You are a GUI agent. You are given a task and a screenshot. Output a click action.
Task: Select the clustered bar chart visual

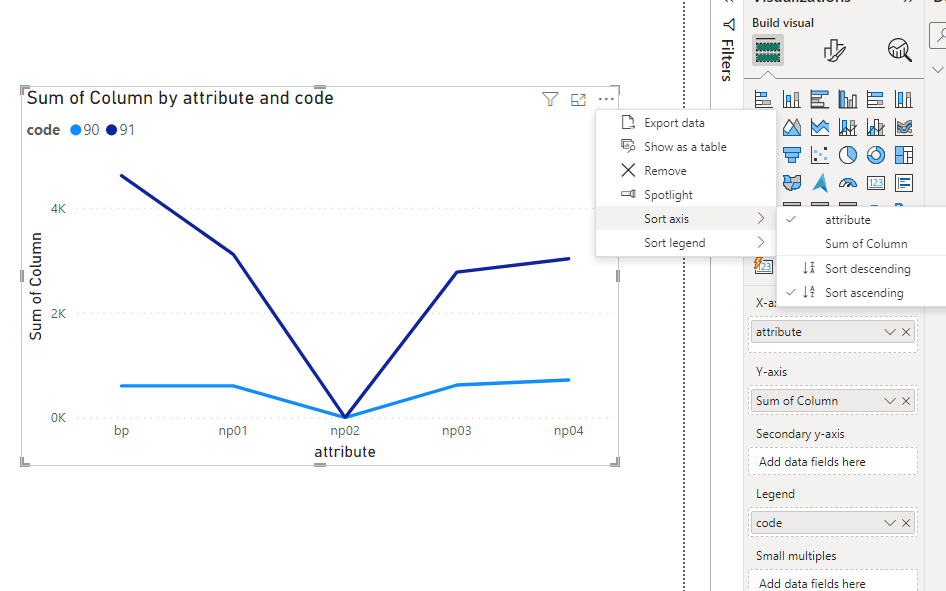(819, 99)
